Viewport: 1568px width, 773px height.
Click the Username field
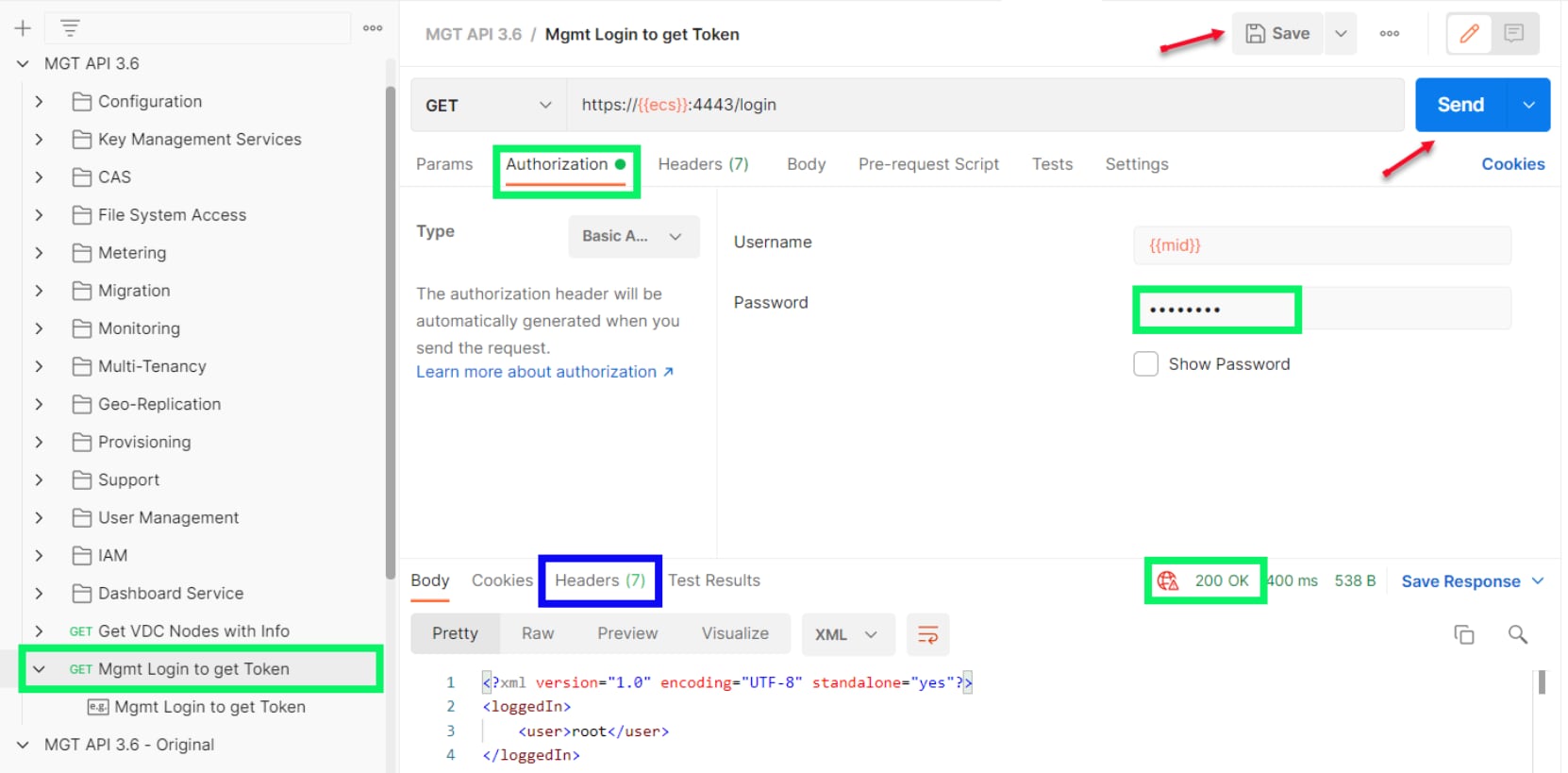click(1322, 245)
